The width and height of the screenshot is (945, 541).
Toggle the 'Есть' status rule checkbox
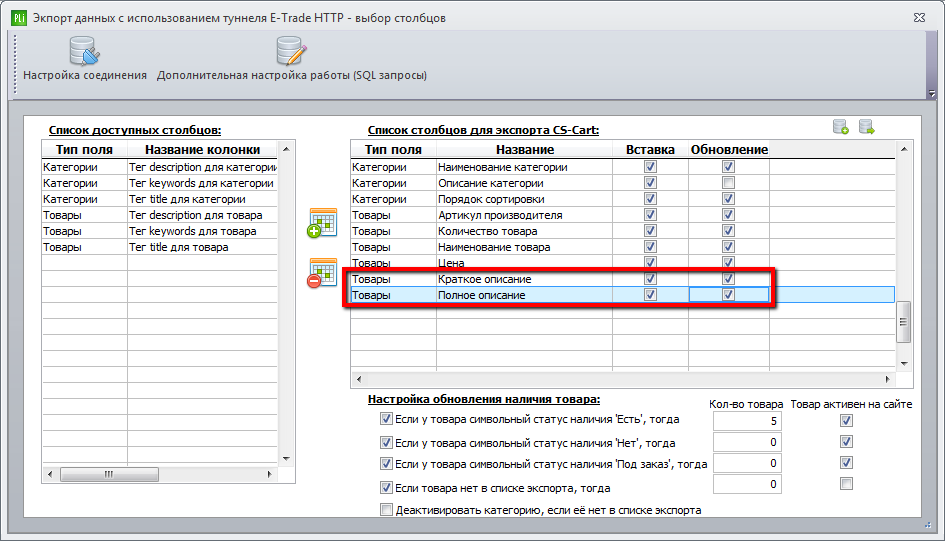(386, 419)
